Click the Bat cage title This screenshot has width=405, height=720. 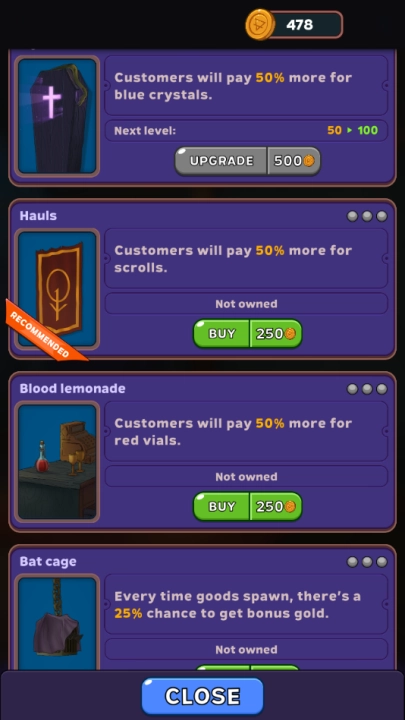click(x=48, y=561)
